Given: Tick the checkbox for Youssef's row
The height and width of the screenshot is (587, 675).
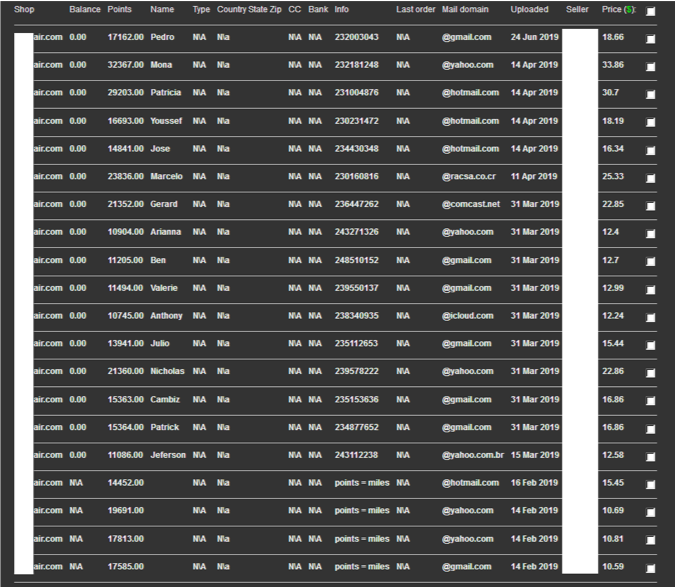Looking at the screenshot, I should point(651,123).
